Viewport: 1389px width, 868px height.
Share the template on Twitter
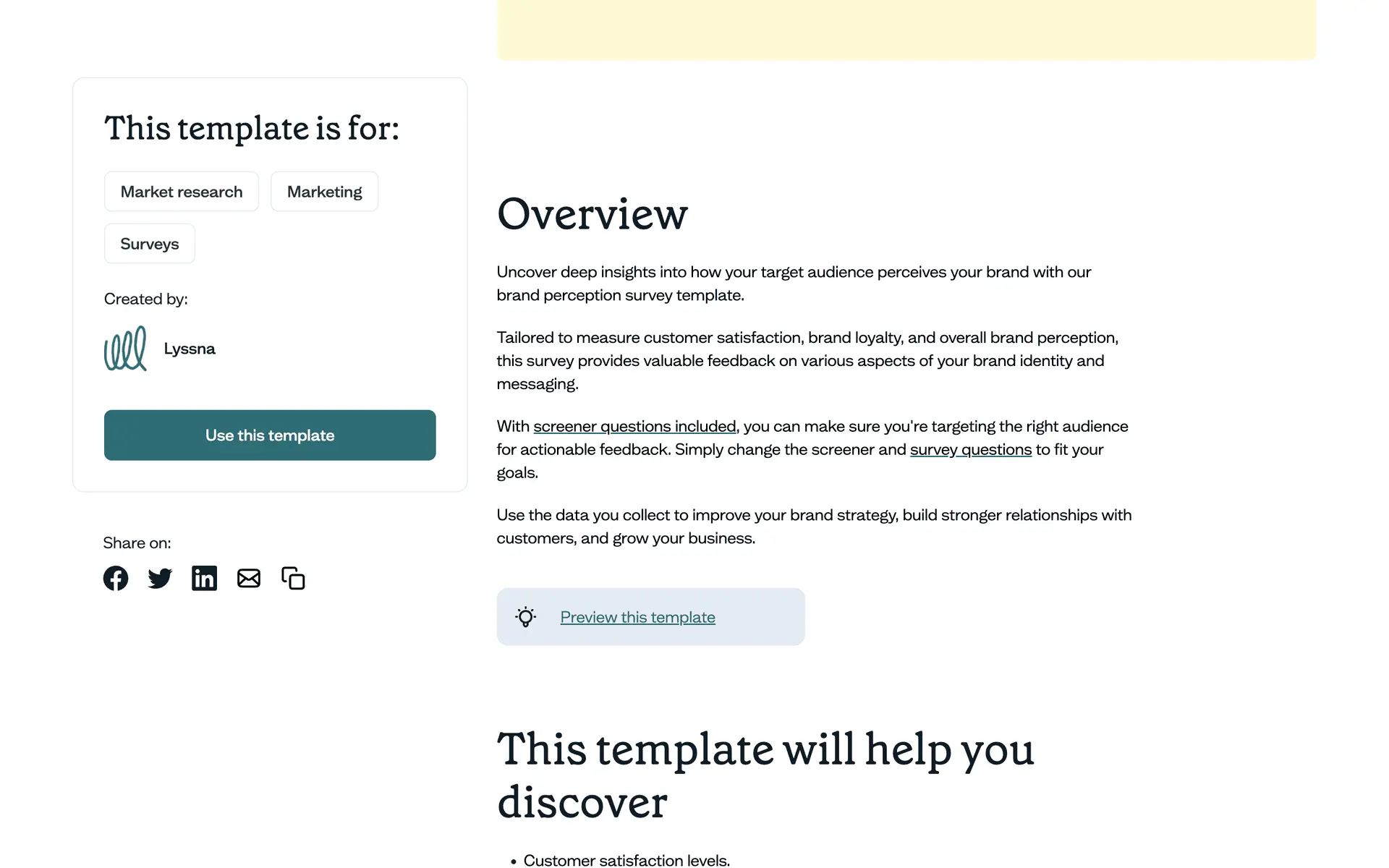(160, 578)
